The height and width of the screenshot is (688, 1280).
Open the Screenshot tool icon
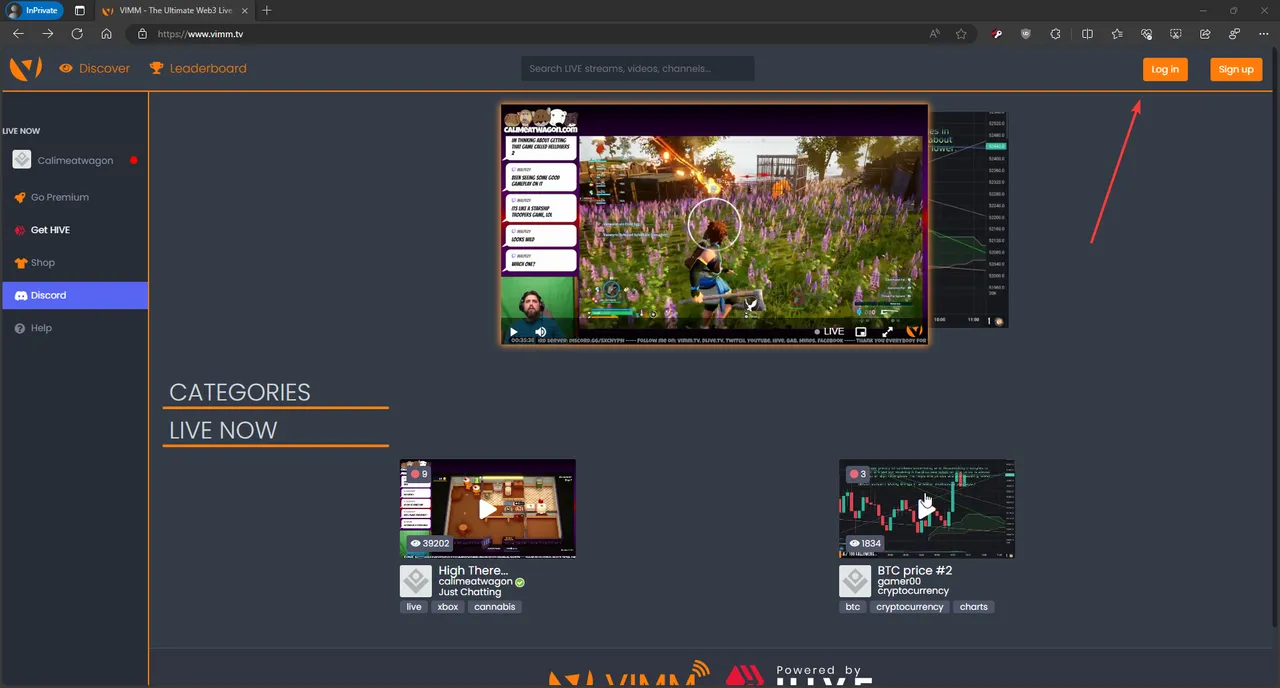pos(1176,33)
